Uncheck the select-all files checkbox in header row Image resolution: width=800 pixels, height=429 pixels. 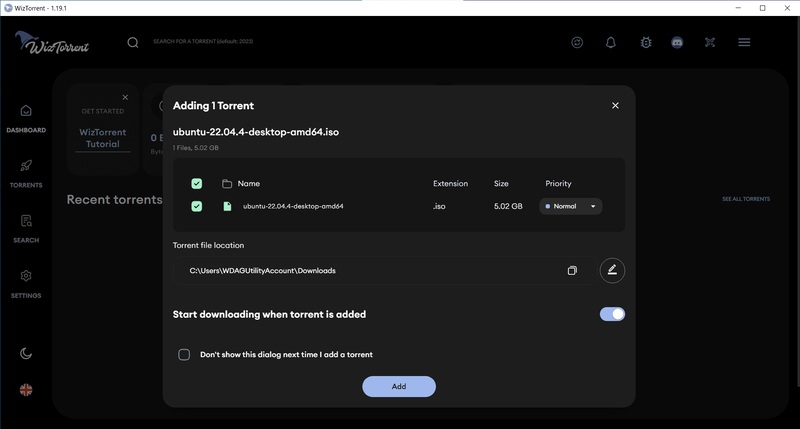point(196,184)
